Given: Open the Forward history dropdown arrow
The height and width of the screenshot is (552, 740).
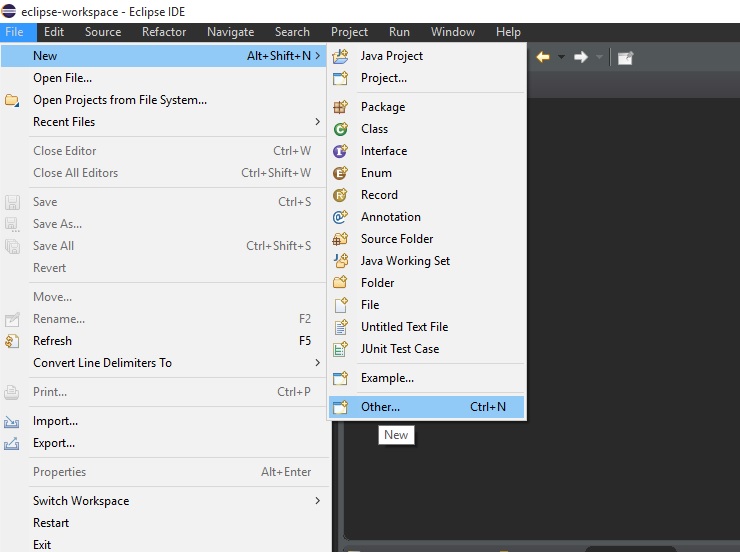Looking at the screenshot, I should (599, 58).
